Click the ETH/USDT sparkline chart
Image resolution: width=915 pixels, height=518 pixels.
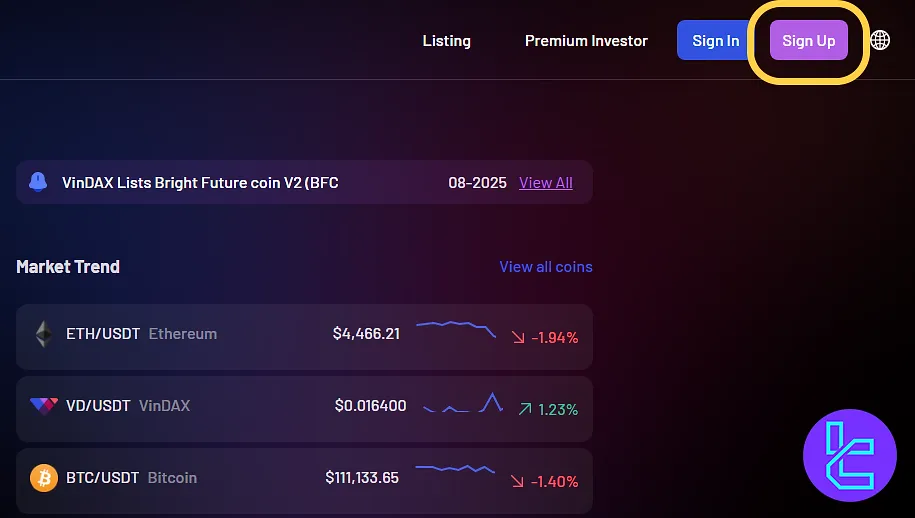tap(456, 328)
